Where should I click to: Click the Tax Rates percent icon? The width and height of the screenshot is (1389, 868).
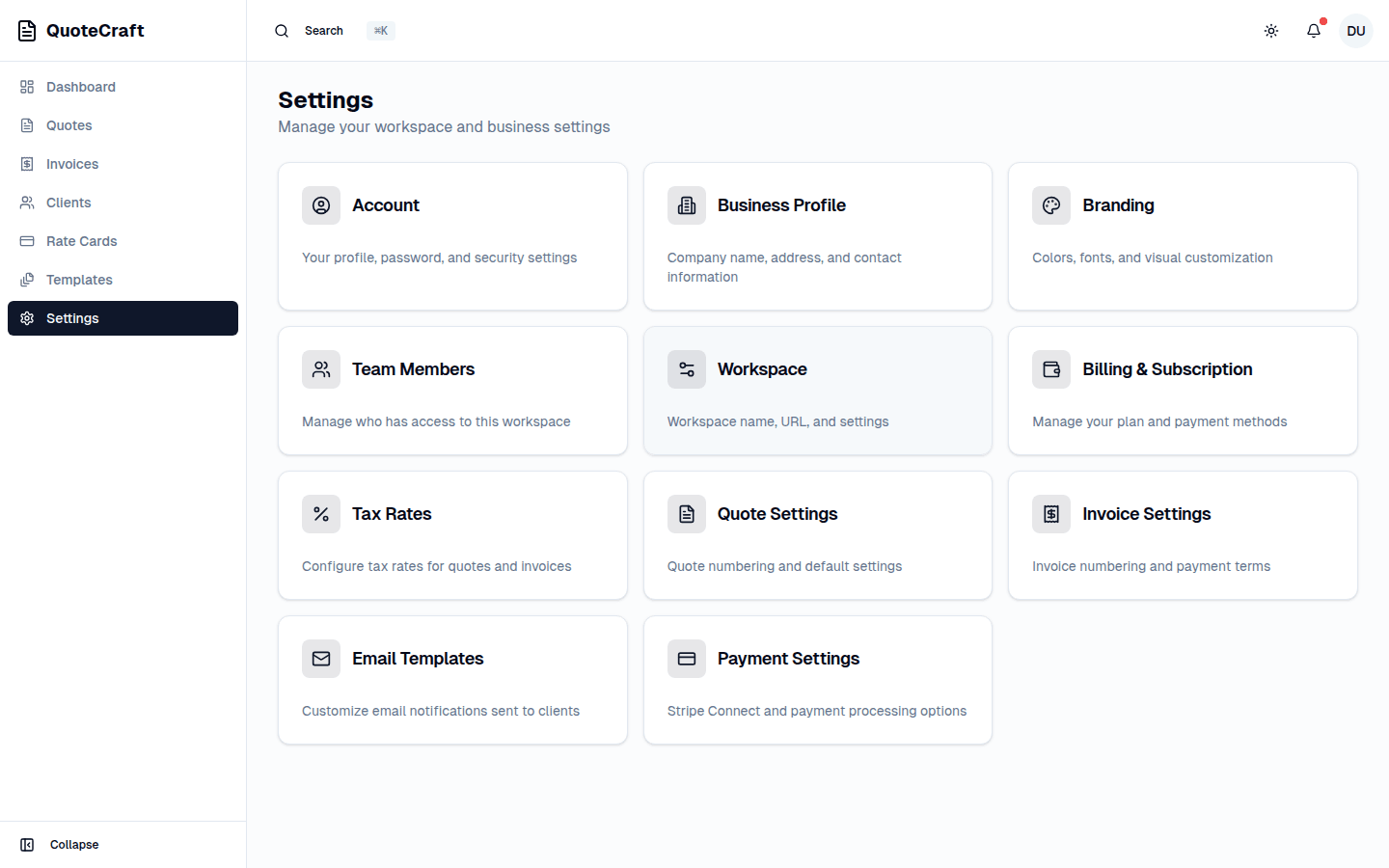(321, 514)
